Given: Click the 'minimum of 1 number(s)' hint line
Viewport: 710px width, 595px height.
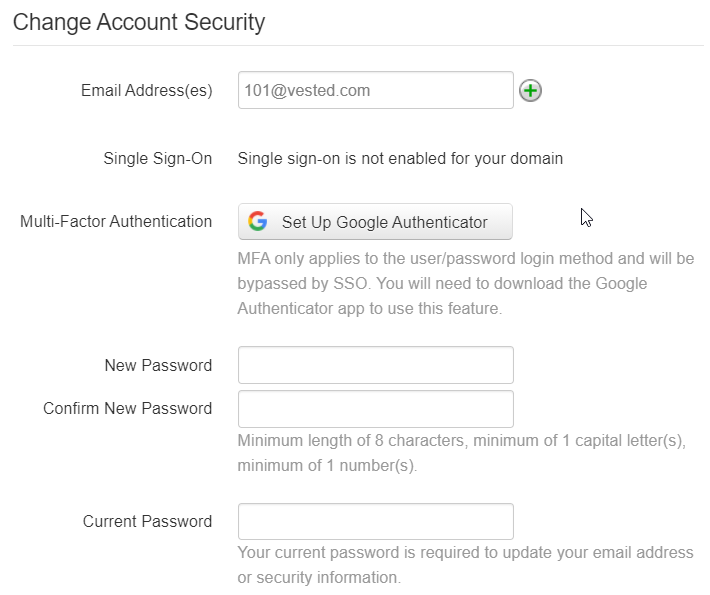Looking at the screenshot, I should (327, 466).
